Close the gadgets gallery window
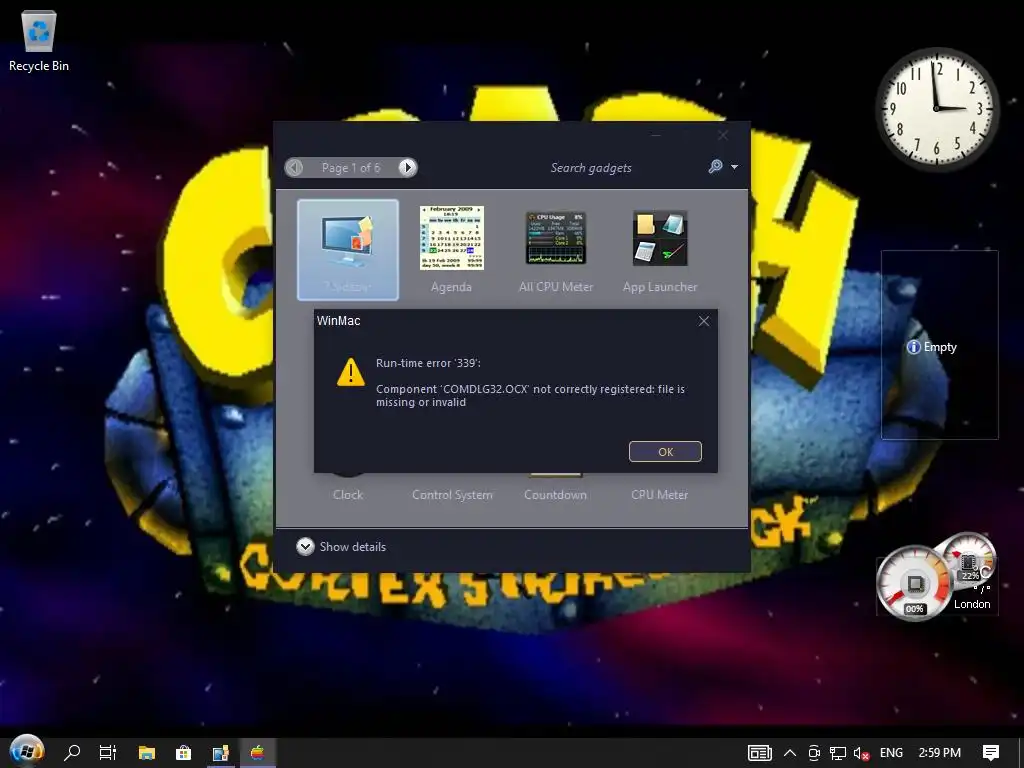This screenshot has width=1024, height=768. coord(723,135)
